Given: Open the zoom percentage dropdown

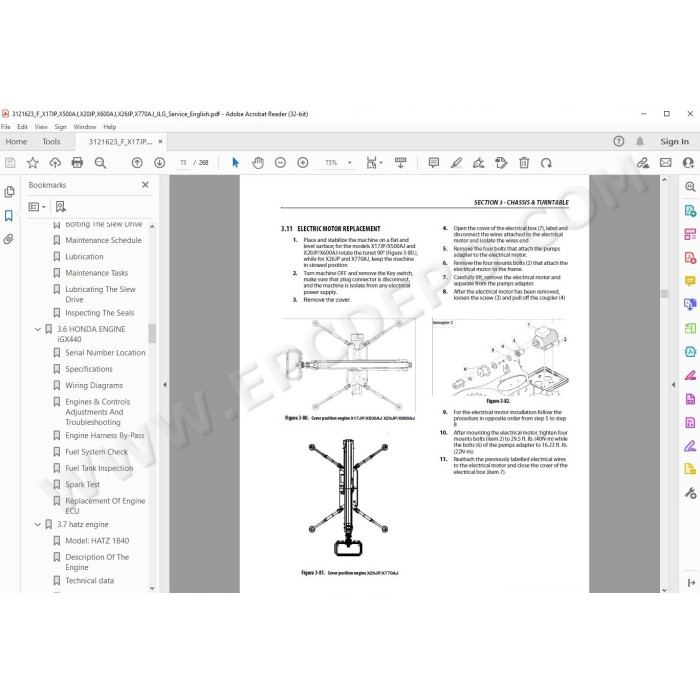Looking at the screenshot, I should pyautogui.click(x=350, y=163).
